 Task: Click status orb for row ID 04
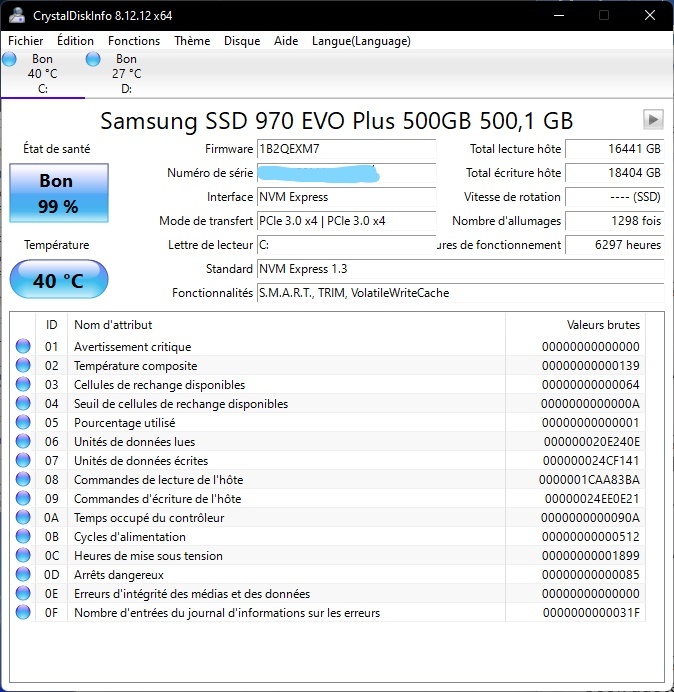pyautogui.click(x=23, y=403)
